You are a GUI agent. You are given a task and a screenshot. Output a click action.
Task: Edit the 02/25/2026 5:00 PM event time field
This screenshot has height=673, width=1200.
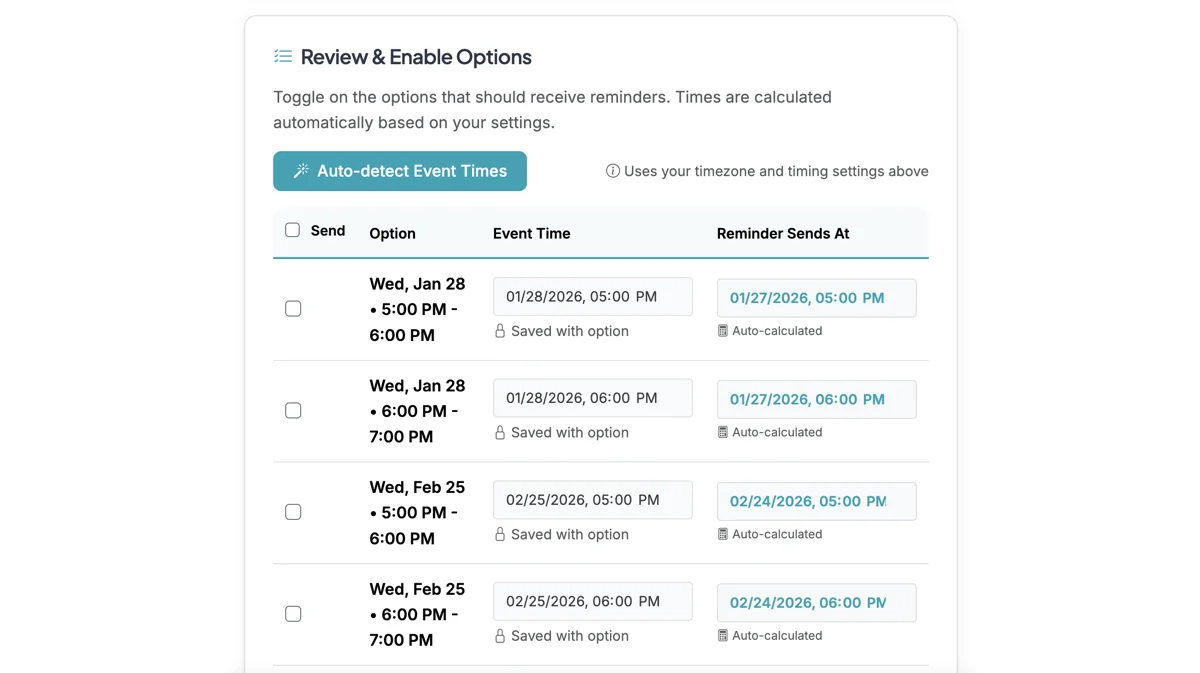click(x=592, y=499)
